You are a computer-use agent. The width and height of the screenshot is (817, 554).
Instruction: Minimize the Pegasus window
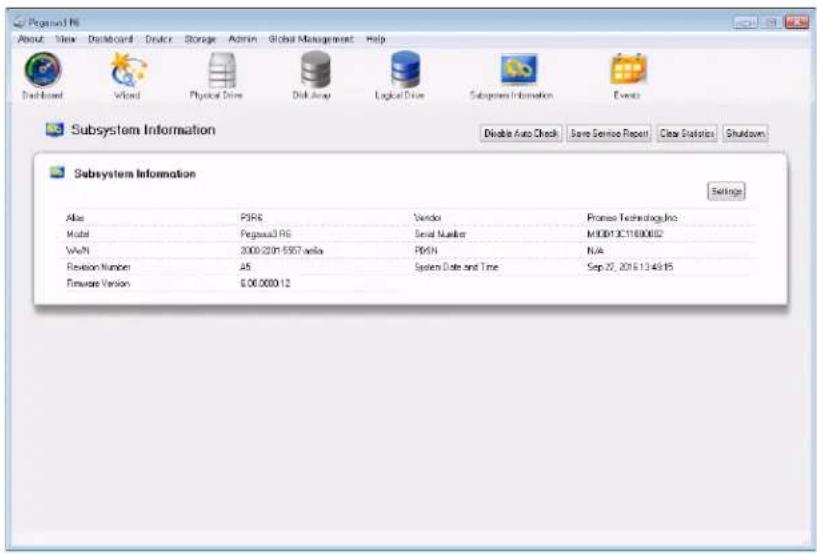point(745,22)
